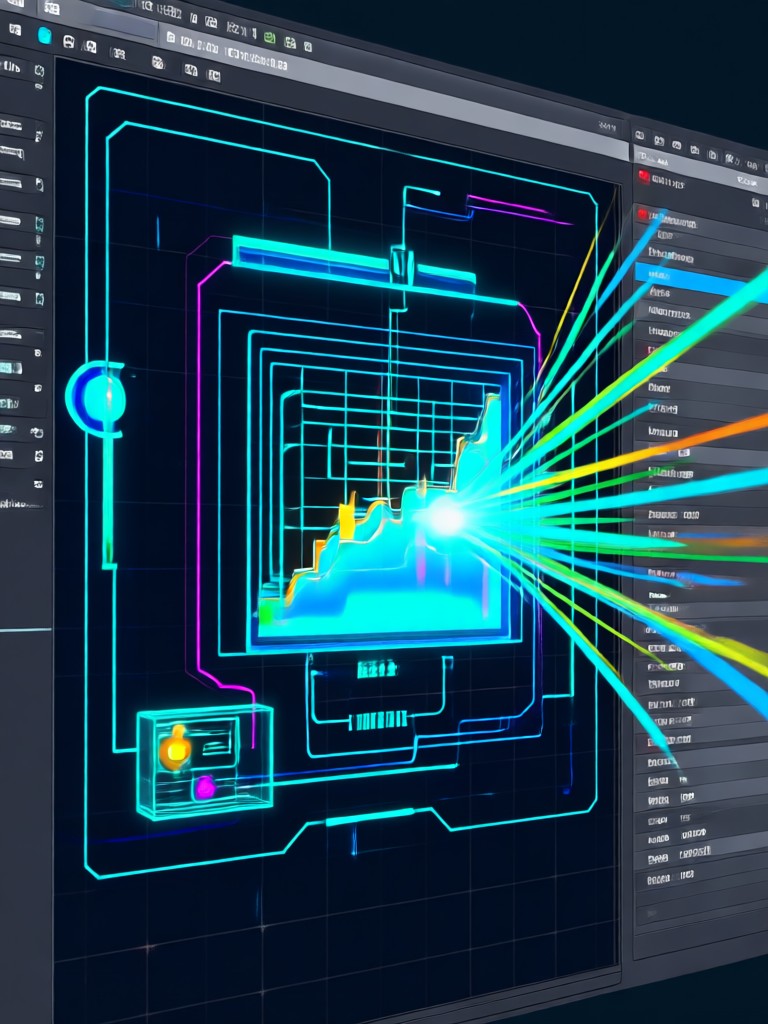This screenshot has width=768, height=1024.
Task: Click the small label tag directly beneath chart
Action: point(377,669)
